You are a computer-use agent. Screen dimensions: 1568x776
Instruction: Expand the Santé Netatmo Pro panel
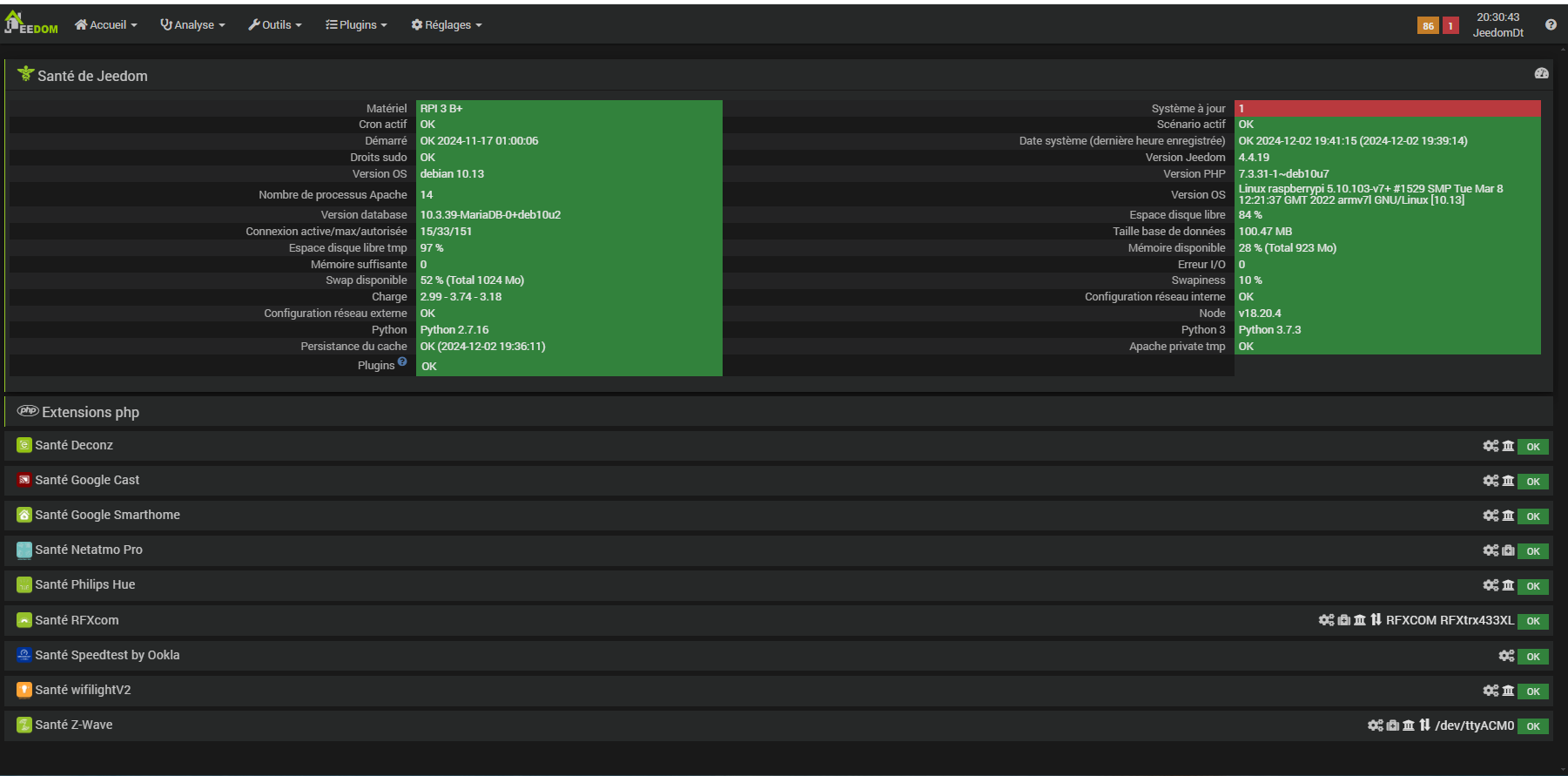[x=88, y=550]
